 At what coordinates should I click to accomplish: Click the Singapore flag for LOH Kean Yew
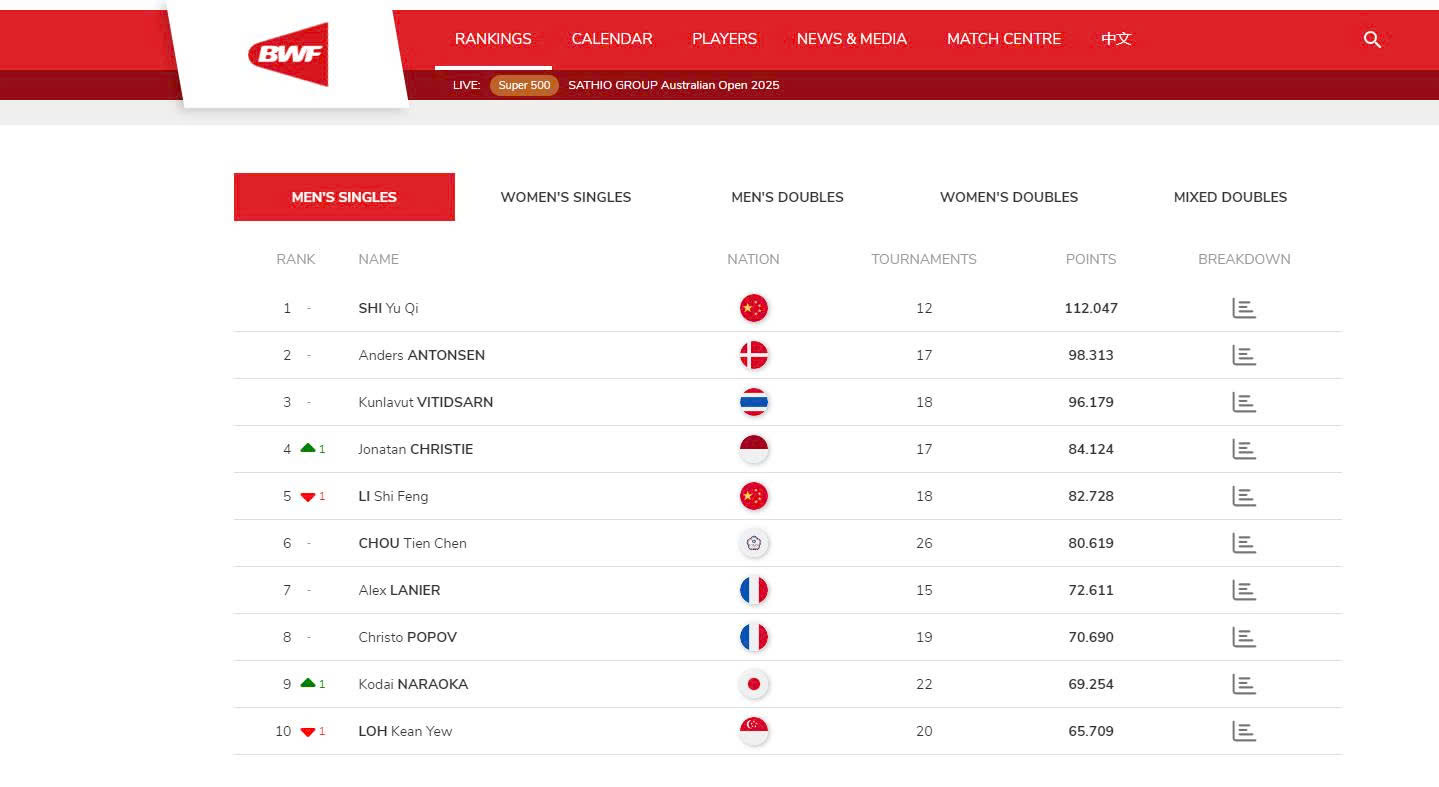click(753, 731)
